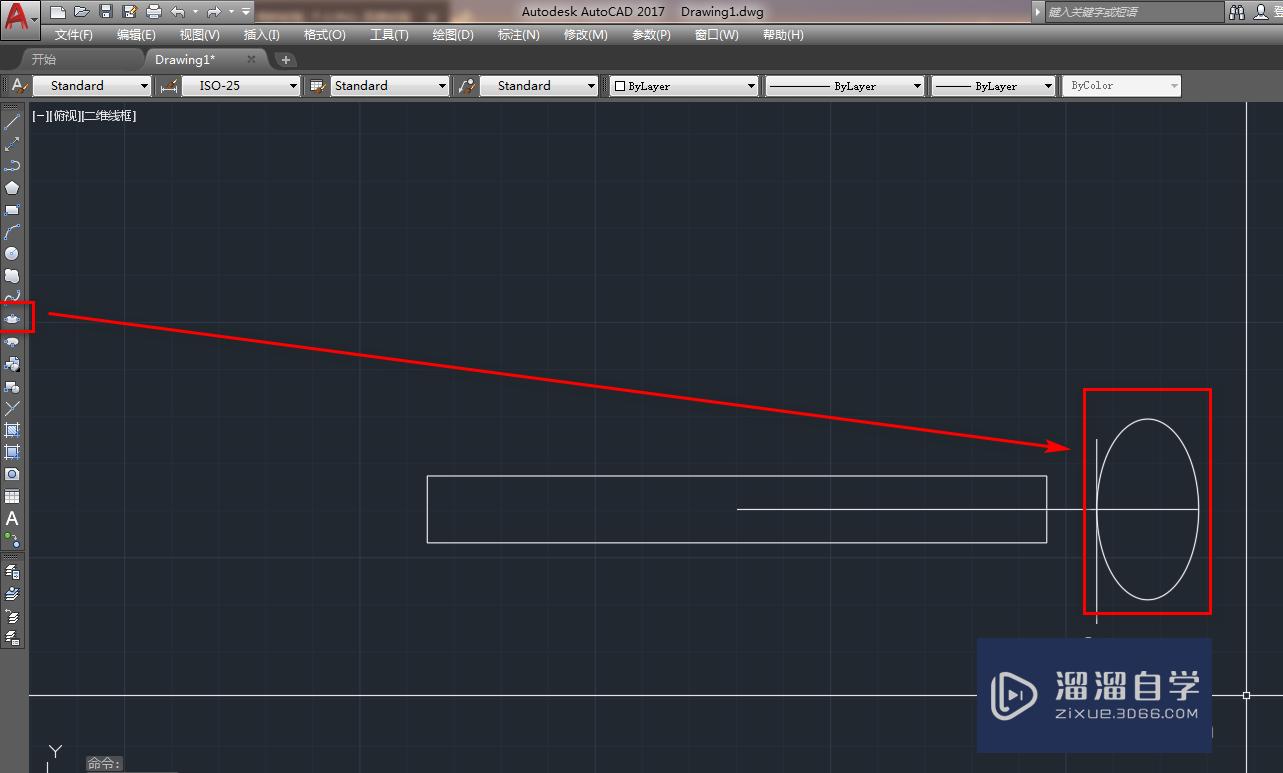
Task: Open the 帮助(H) menu
Action: (783, 35)
